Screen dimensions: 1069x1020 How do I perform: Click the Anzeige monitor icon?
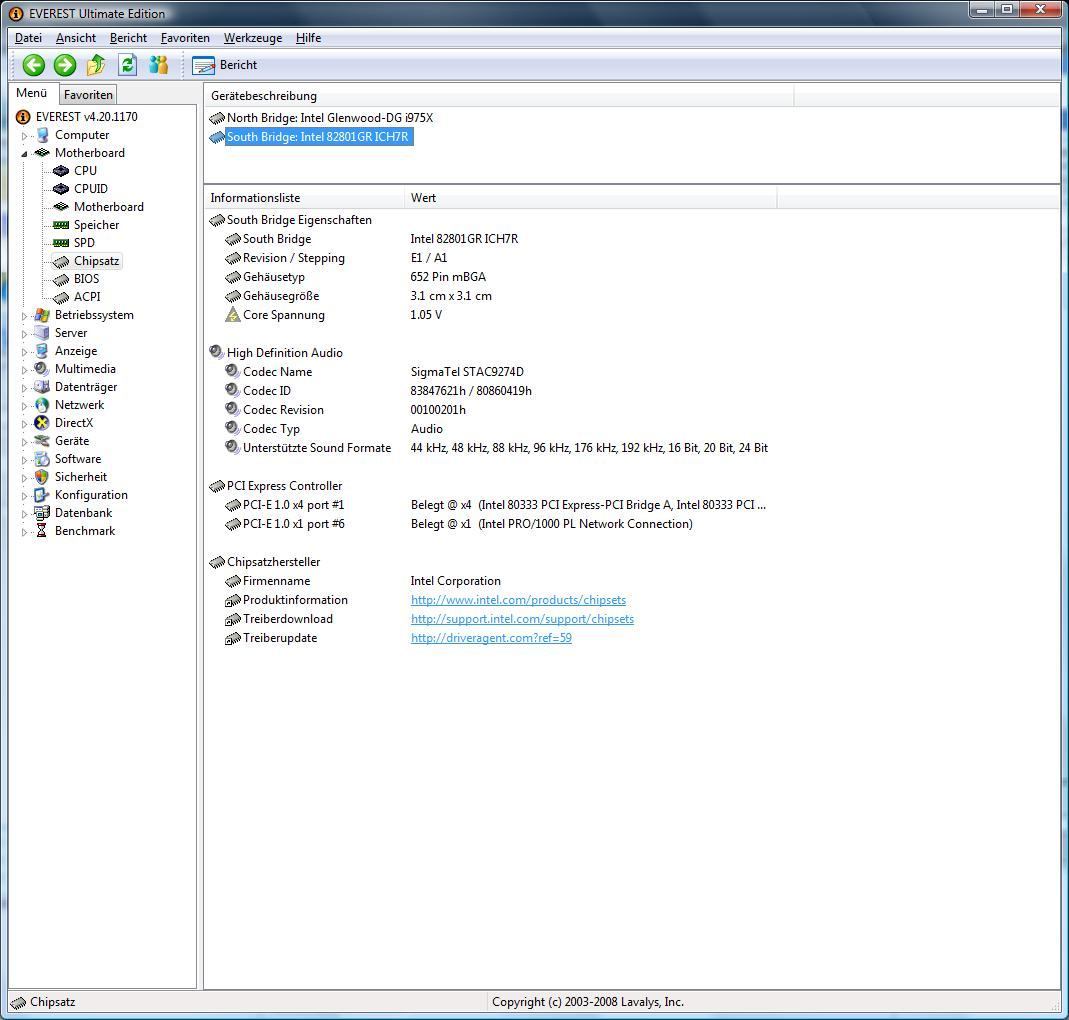coord(42,351)
